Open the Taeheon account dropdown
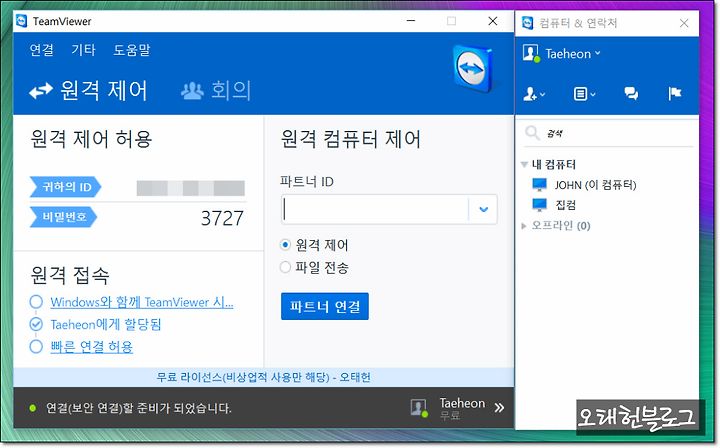This screenshot has height=448, width=720. [573, 54]
